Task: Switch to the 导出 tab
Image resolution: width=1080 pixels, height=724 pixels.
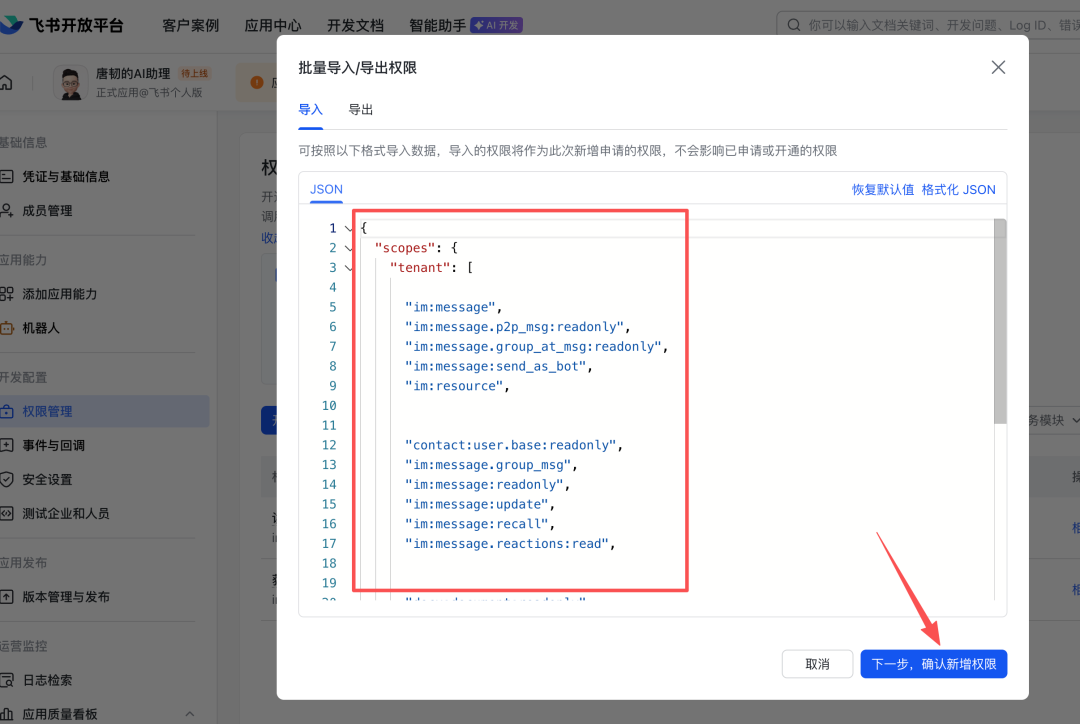Action: click(359, 109)
